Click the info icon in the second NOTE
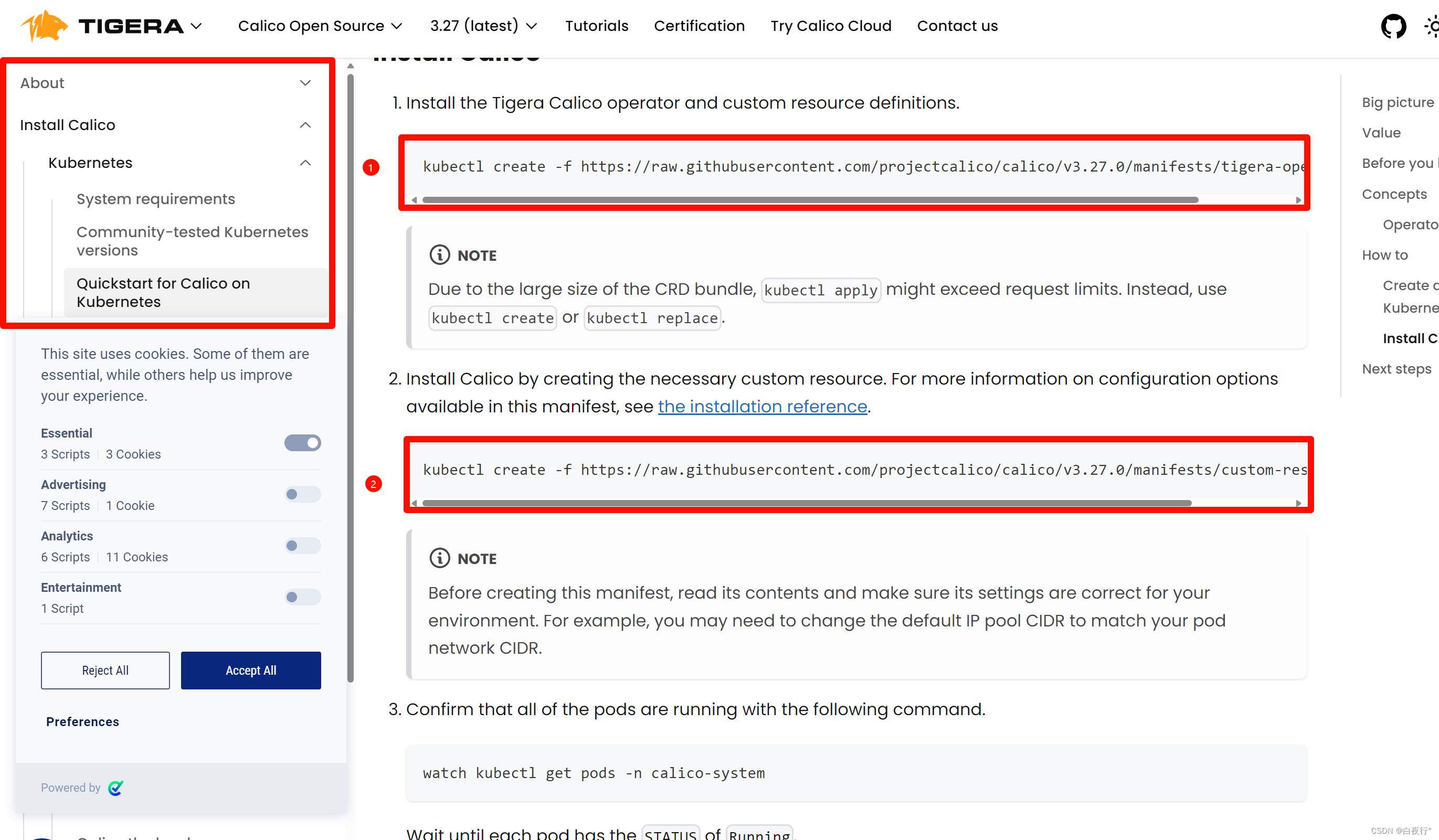This screenshot has width=1439, height=840. tap(440, 558)
